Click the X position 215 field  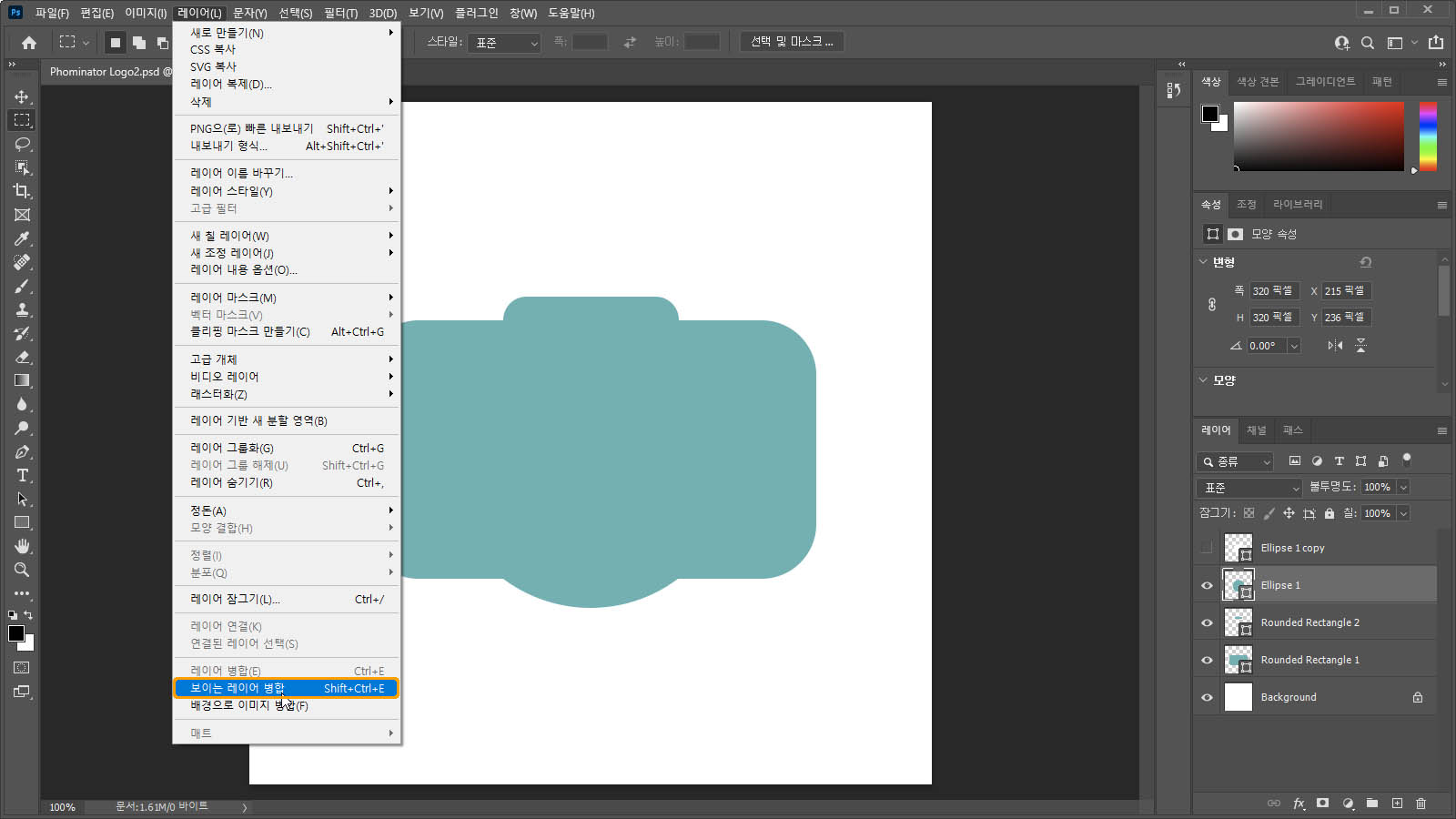[x=1346, y=291]
